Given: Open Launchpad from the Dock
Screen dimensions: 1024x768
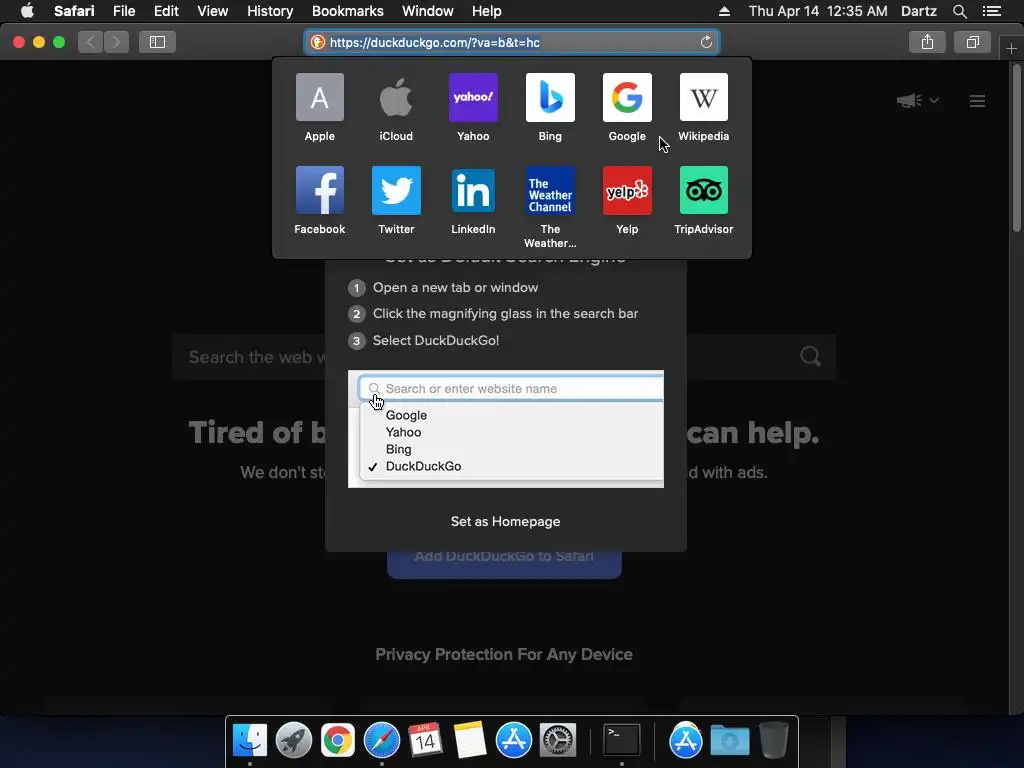Looking at the screenshot, I should [294, 741].
